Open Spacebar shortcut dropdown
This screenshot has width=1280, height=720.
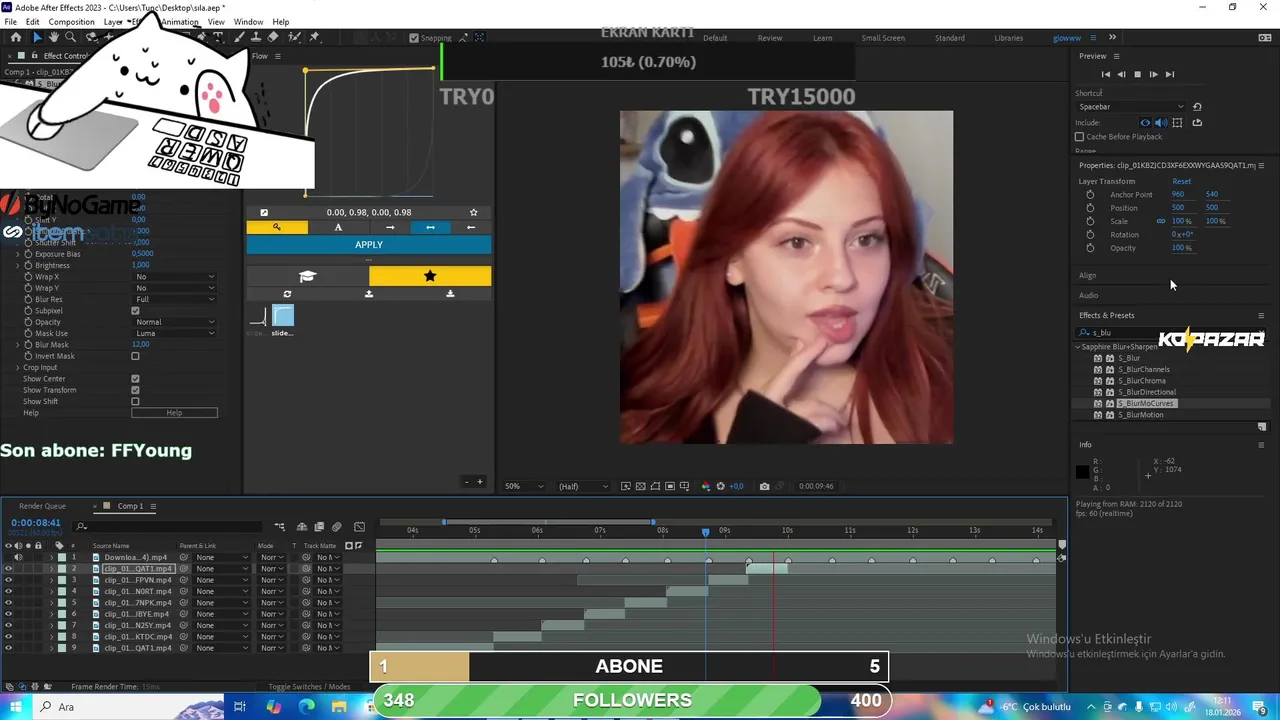[x=1131, y=107]
